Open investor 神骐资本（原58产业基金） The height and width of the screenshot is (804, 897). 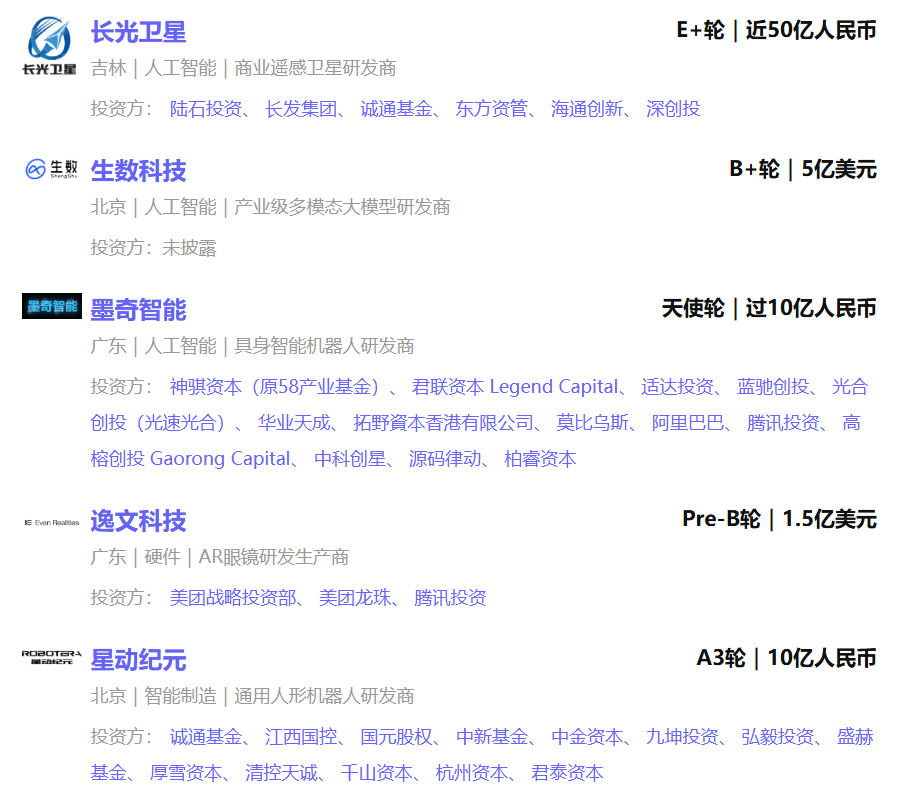click(274, 387)
